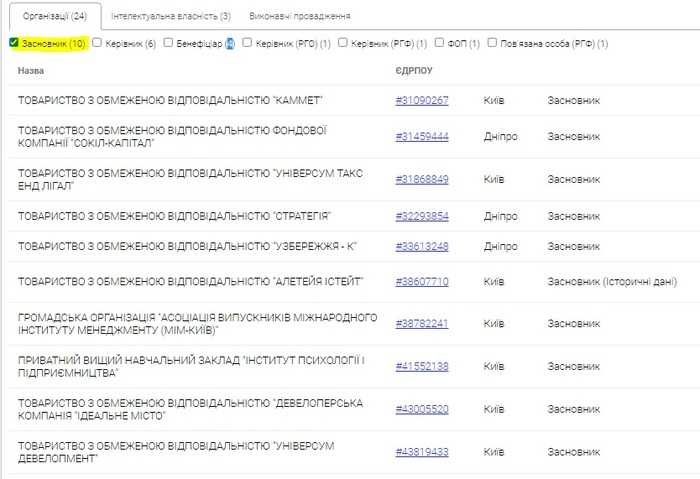Image resolution: width=700 pixels, height=479 pixels.
Task: Open the Виконавчі провадження tab
Action: (300, 16)
